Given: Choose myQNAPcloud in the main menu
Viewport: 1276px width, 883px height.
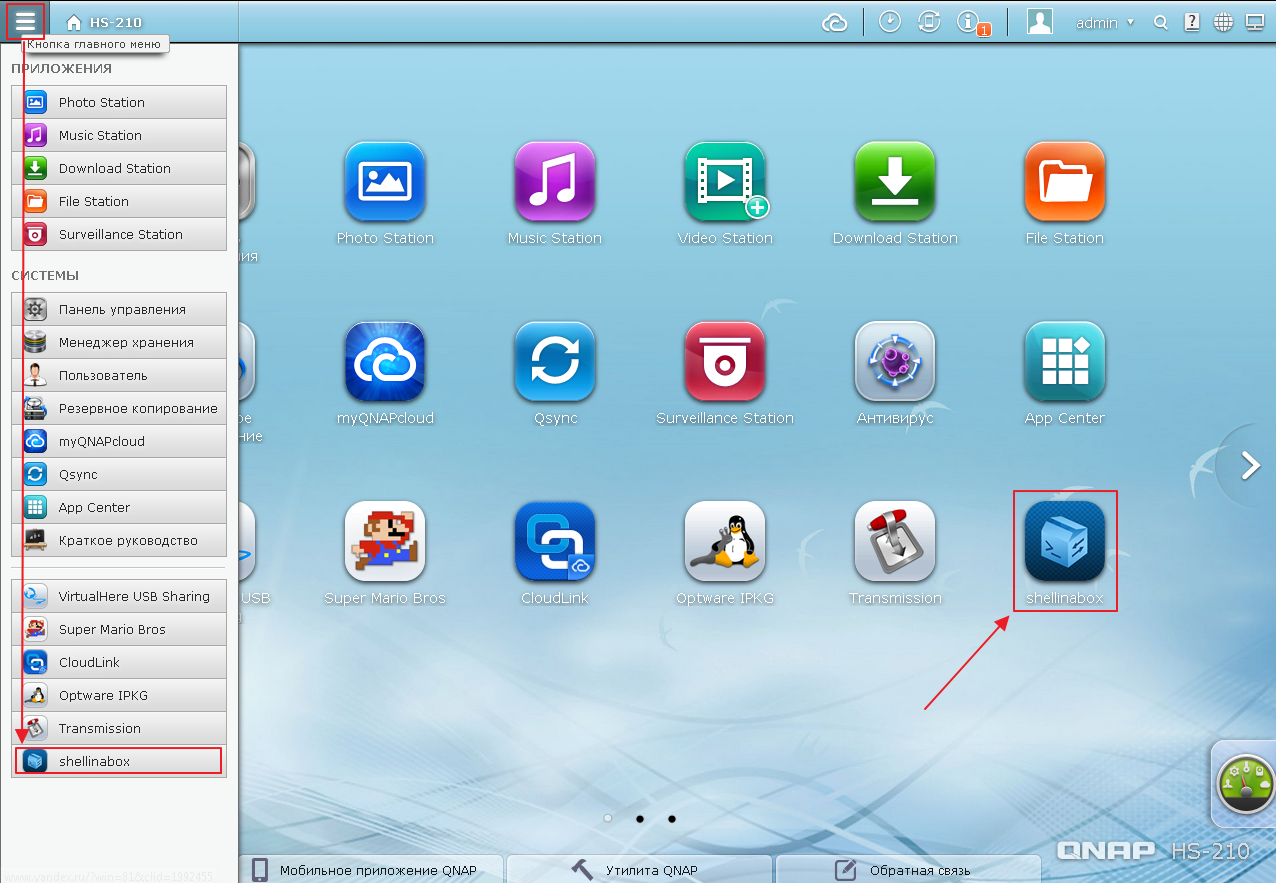Looking at the screenshot, I should click(119, 441).
